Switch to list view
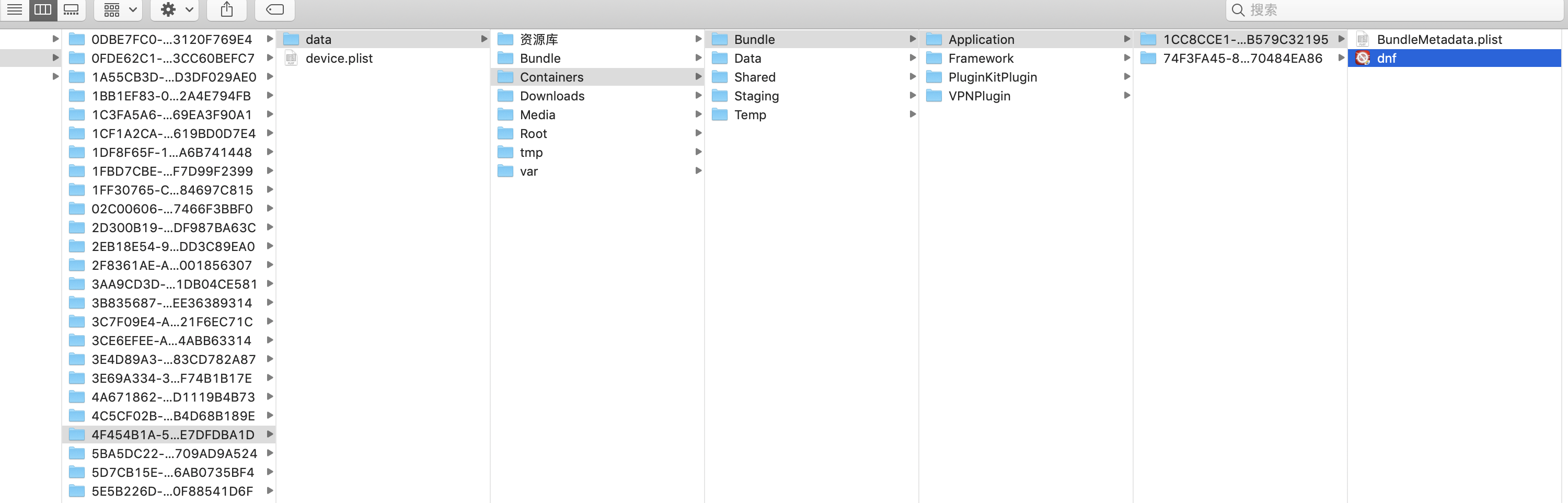Image resolution: width=1568 pixels, height=503 pixels. (14, 10)
